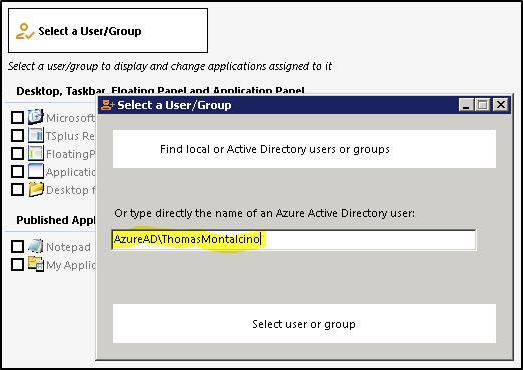The width and height of the screenshot is (523, 370).
Task: Enable the Notepad checkbox
Action: (17, 247)
